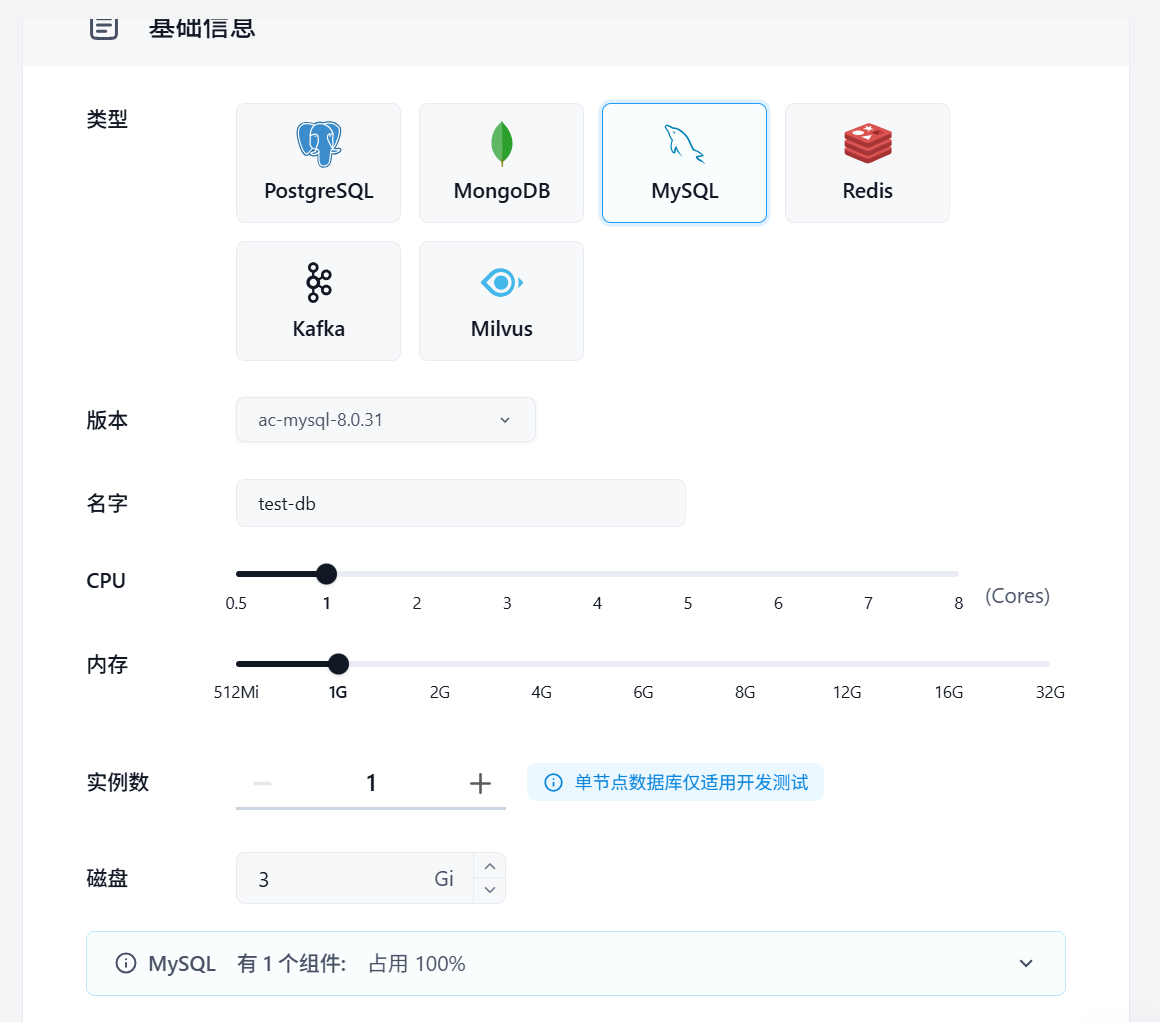1160x1022 pixels.
Task: Click the 基础信息 section icon
Action: (104, 28)
